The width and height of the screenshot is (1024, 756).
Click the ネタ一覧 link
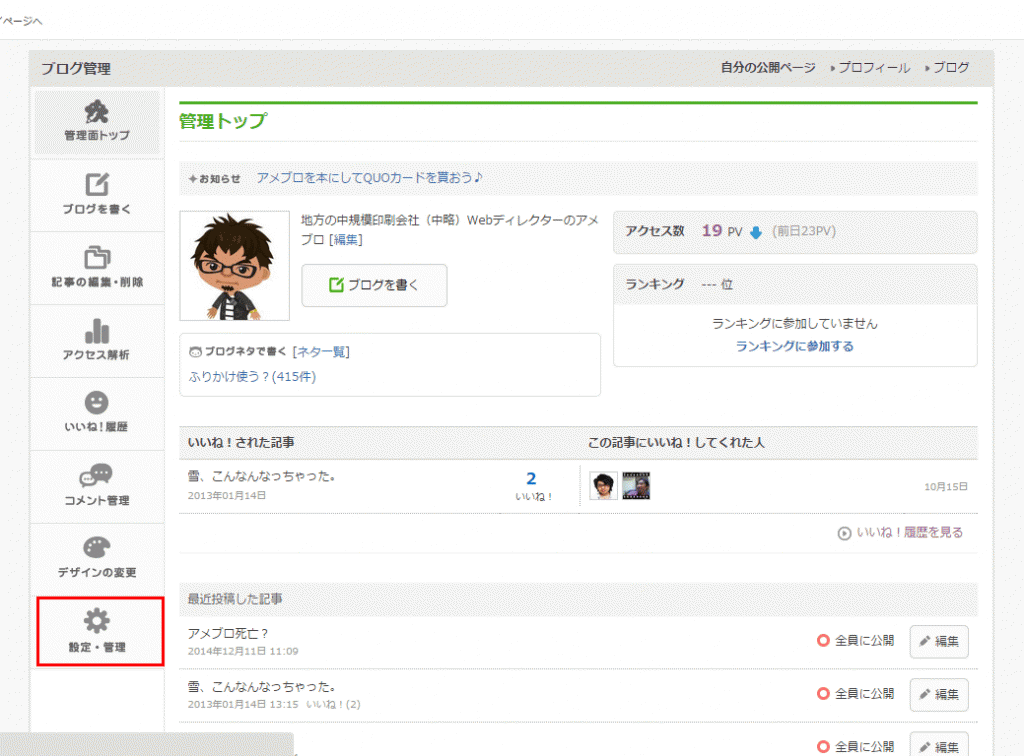(x=321, y=352)
